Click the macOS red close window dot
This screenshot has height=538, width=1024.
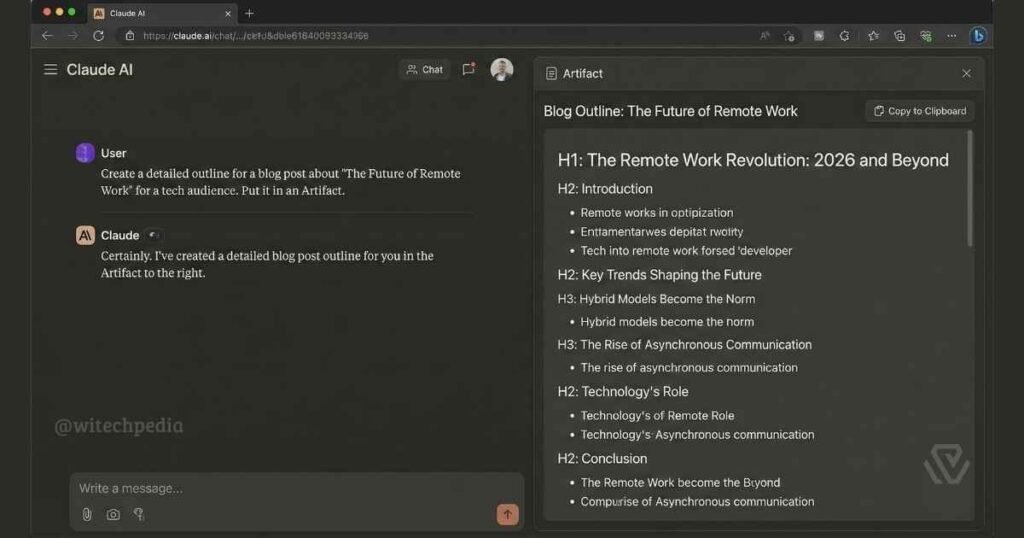[x=47, y=12]
